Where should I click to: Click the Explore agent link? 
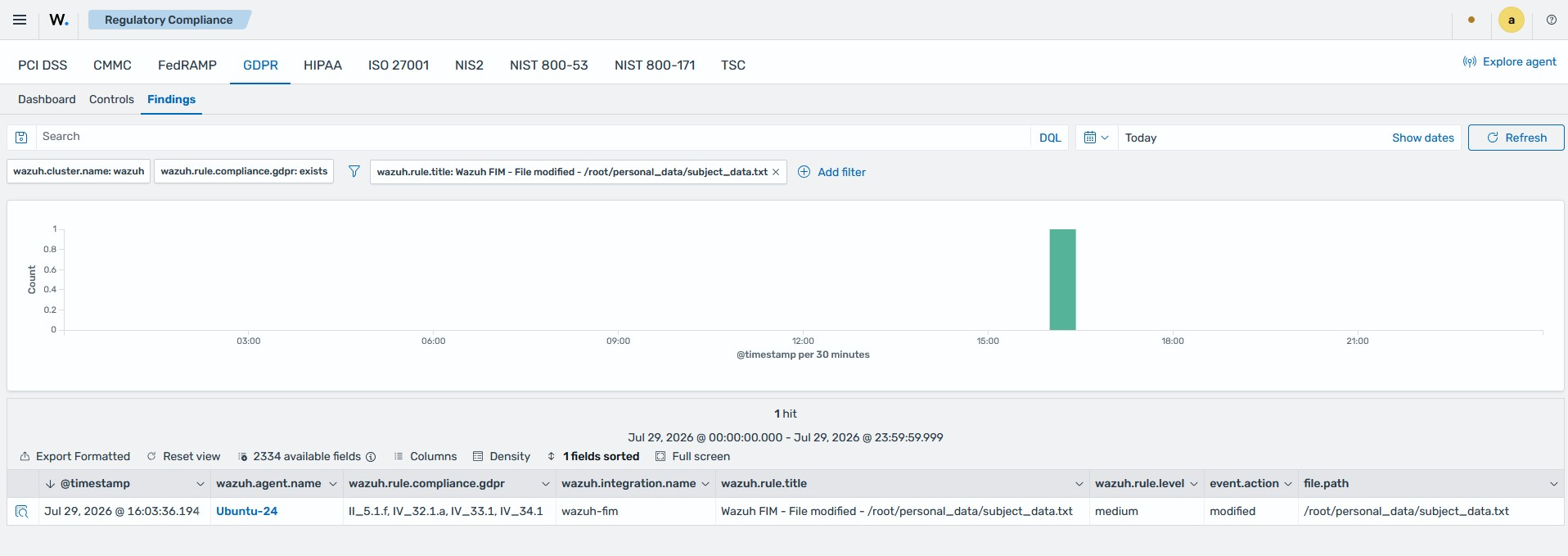(x=1510, y=61)
